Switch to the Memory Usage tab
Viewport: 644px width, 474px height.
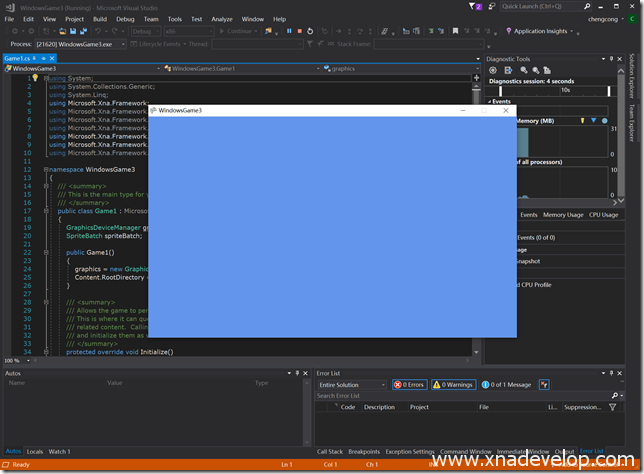562,214
